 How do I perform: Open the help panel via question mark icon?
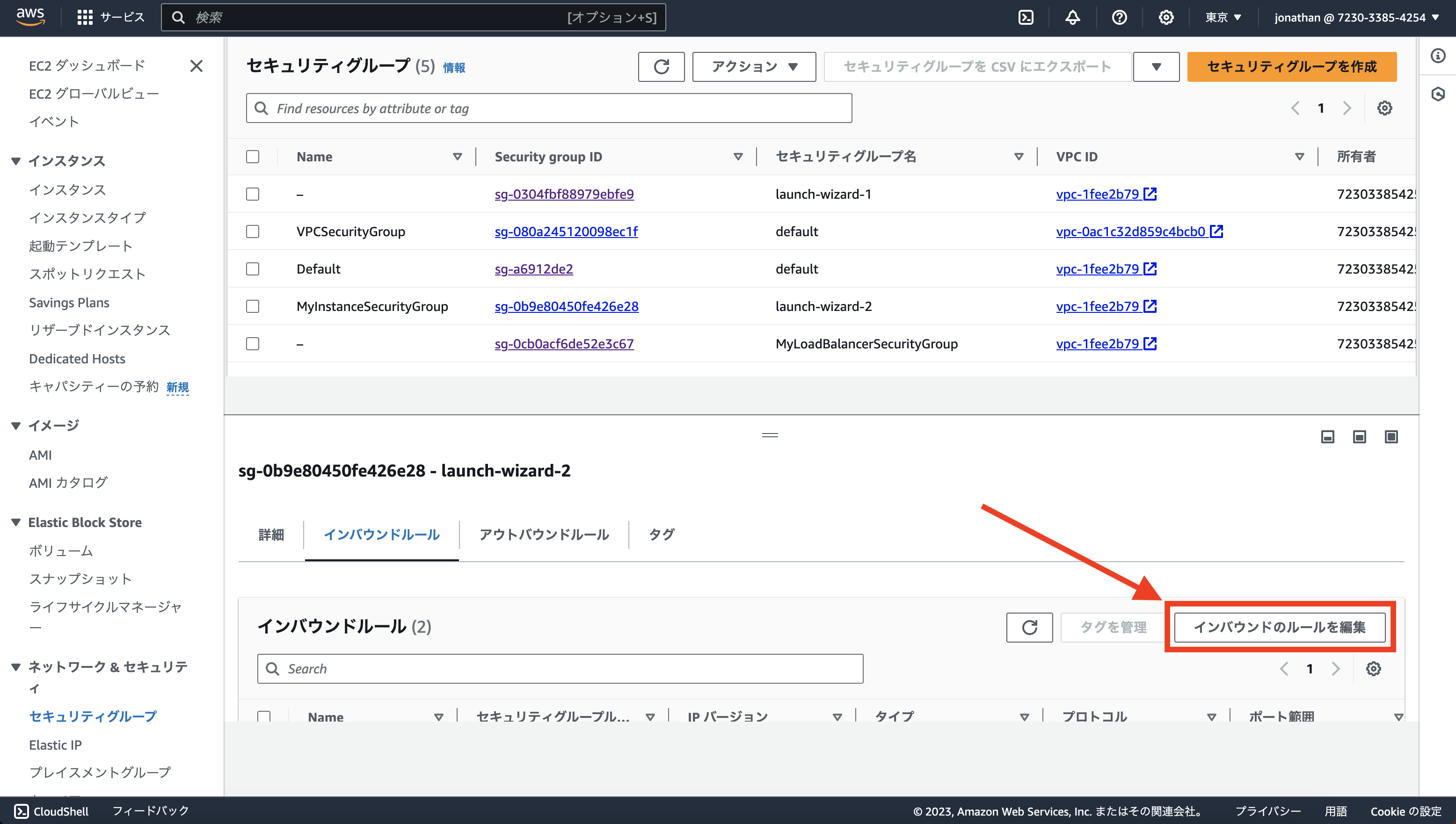coord(1119,17)
